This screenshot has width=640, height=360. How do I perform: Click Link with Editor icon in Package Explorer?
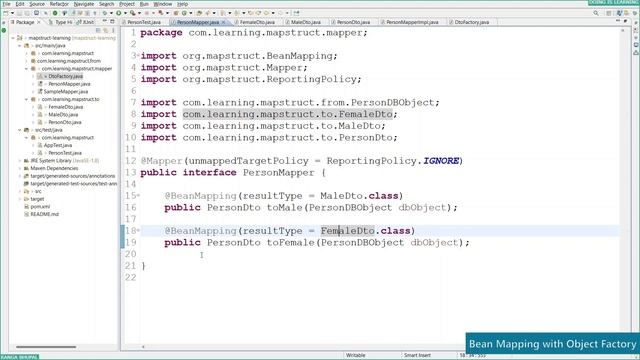click(x=106, y=30)
